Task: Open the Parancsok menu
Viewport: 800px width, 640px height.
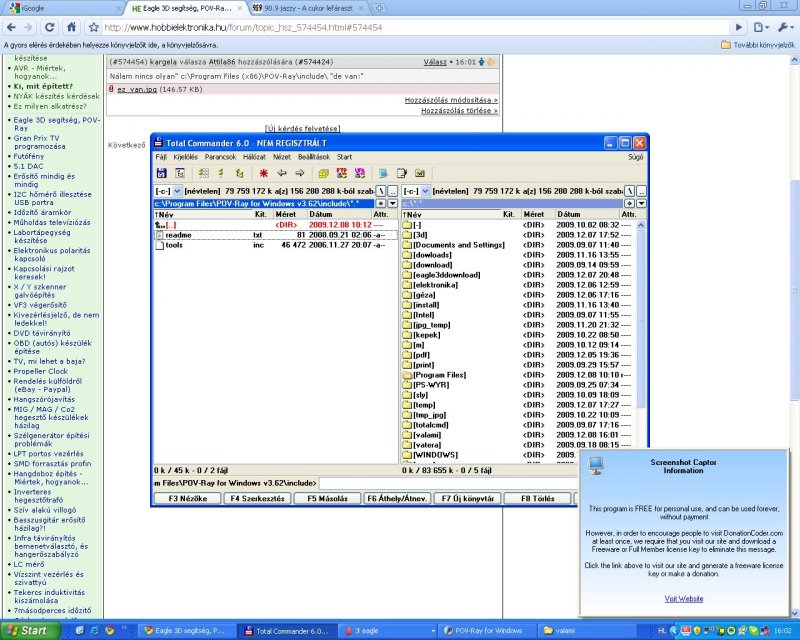Action: (220, 157)
